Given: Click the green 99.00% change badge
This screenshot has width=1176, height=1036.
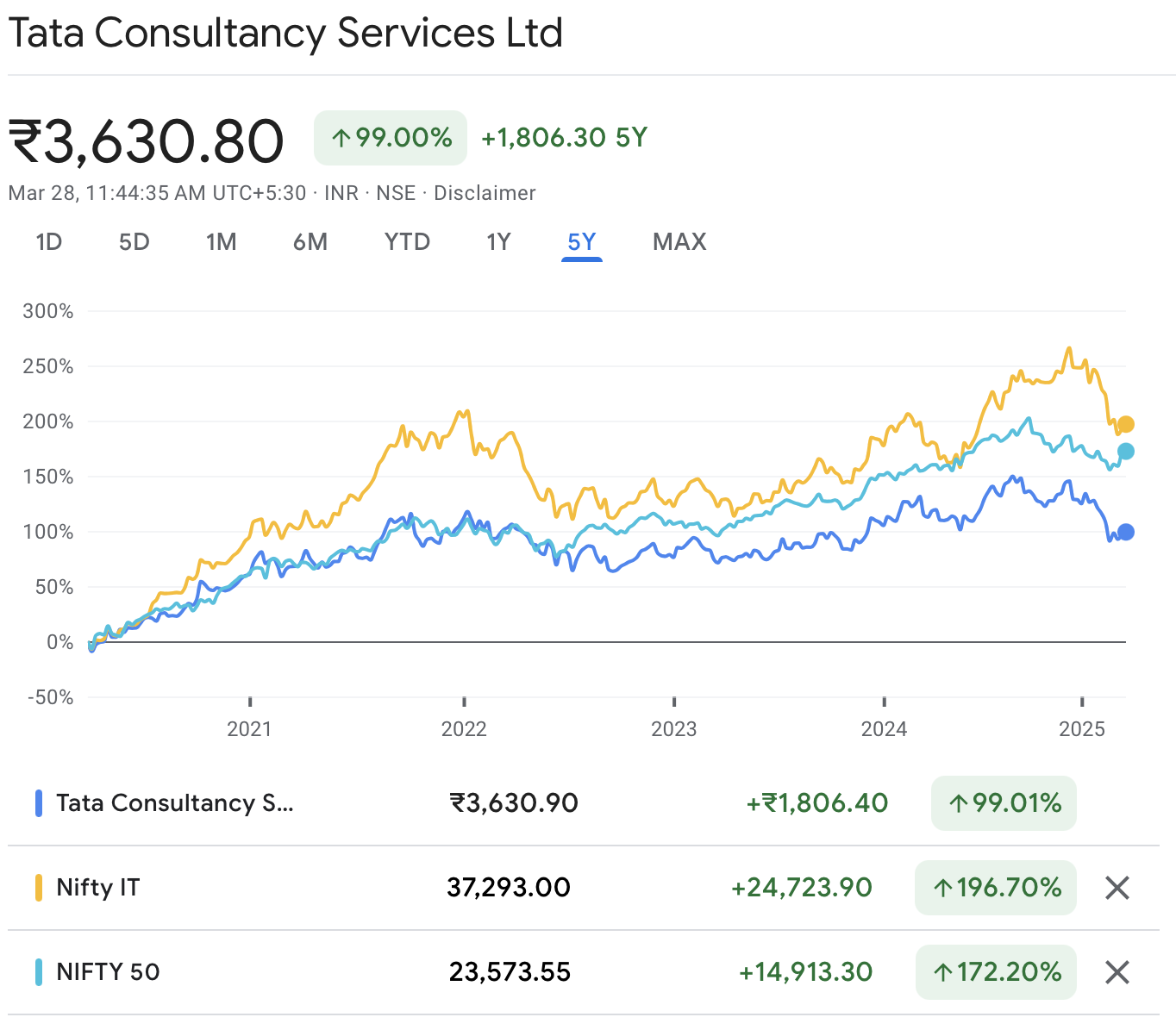Looking at the screenshot, I should click(x=391, y=138).
